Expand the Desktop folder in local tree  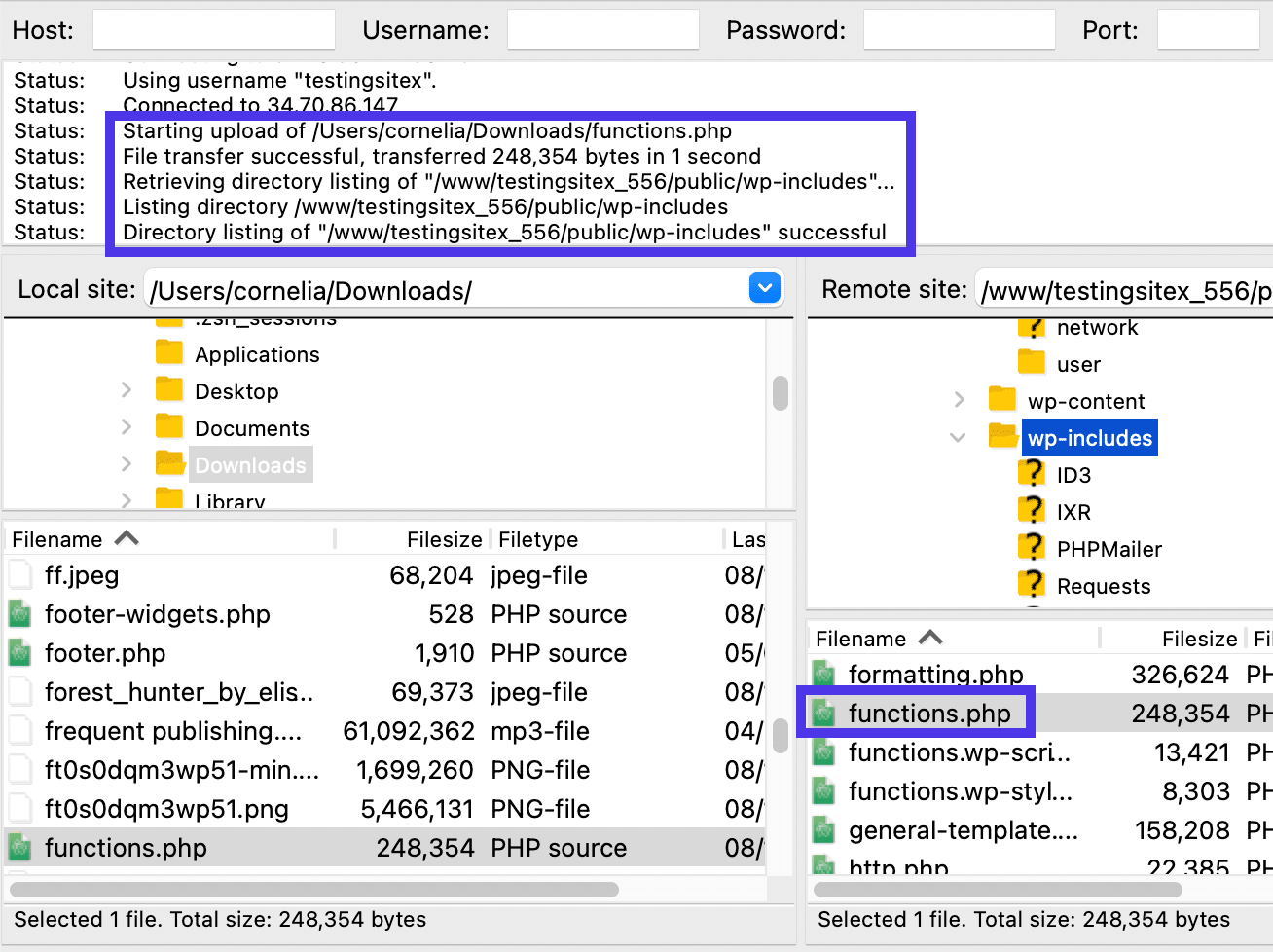[x=127, y=390]
